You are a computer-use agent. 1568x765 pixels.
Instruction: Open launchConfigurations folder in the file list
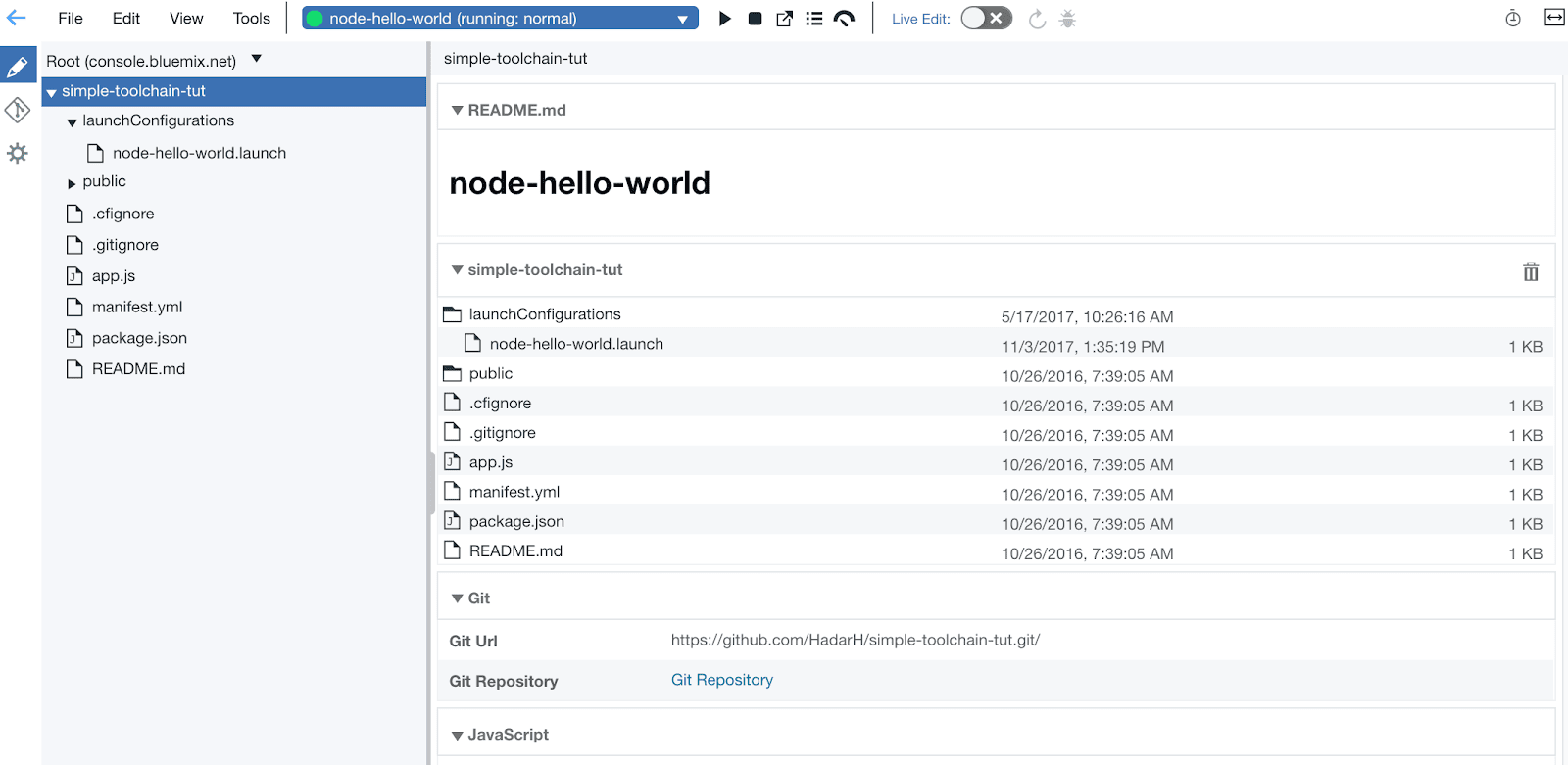[545, 314]
